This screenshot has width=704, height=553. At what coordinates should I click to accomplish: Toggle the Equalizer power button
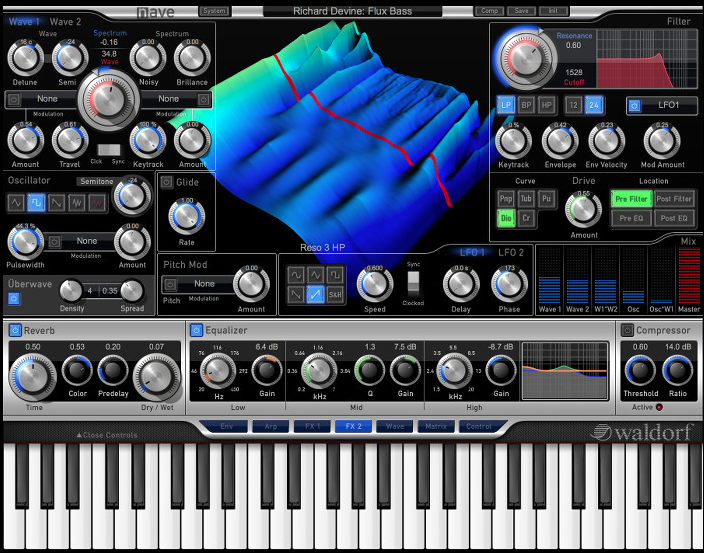196,330
